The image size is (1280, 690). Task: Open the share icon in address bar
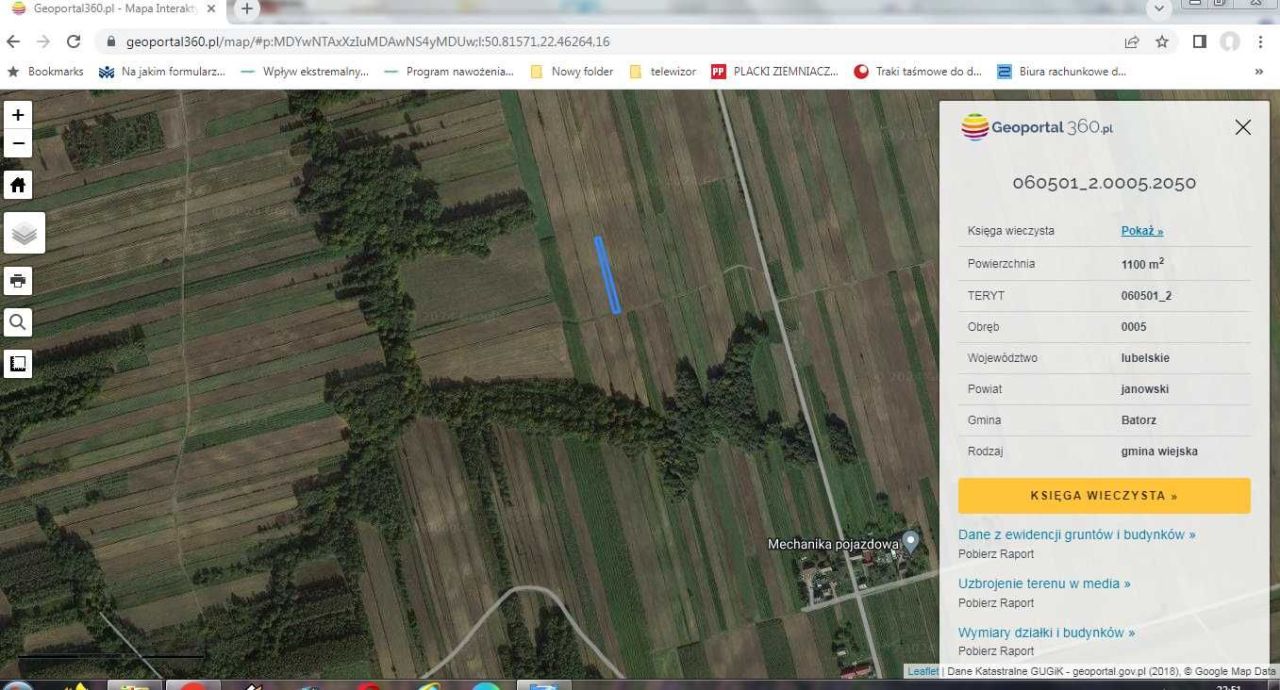click(x=1131, y=42)
